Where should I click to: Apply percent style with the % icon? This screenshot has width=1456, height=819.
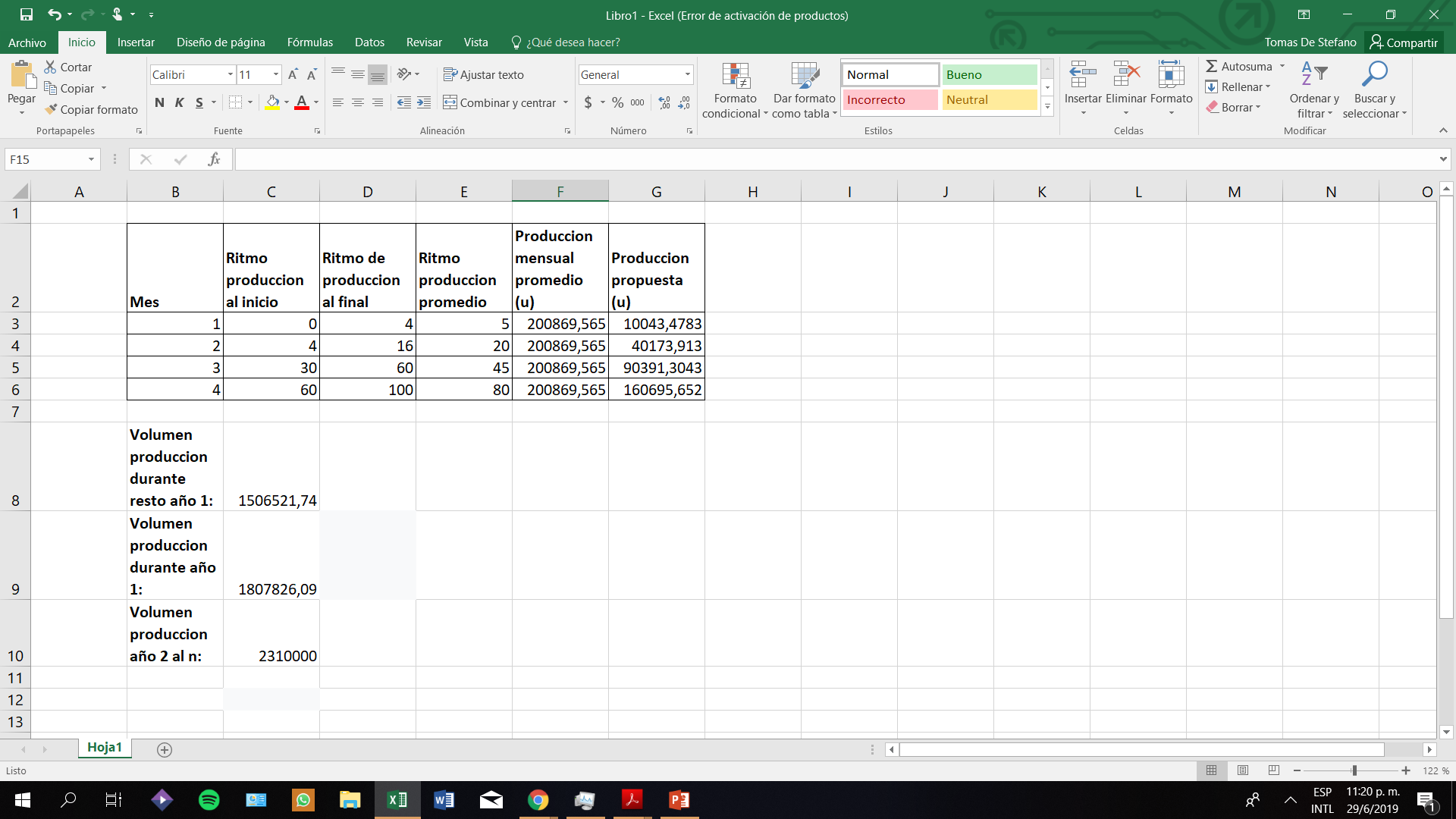pyautogui.click(x=618, y=102)
